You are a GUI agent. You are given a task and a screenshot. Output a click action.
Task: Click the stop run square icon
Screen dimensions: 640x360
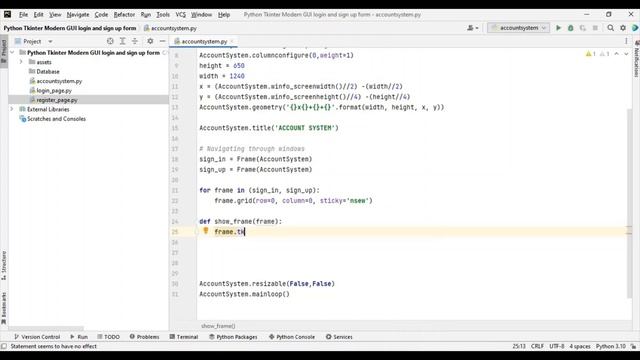pos(595,28)
